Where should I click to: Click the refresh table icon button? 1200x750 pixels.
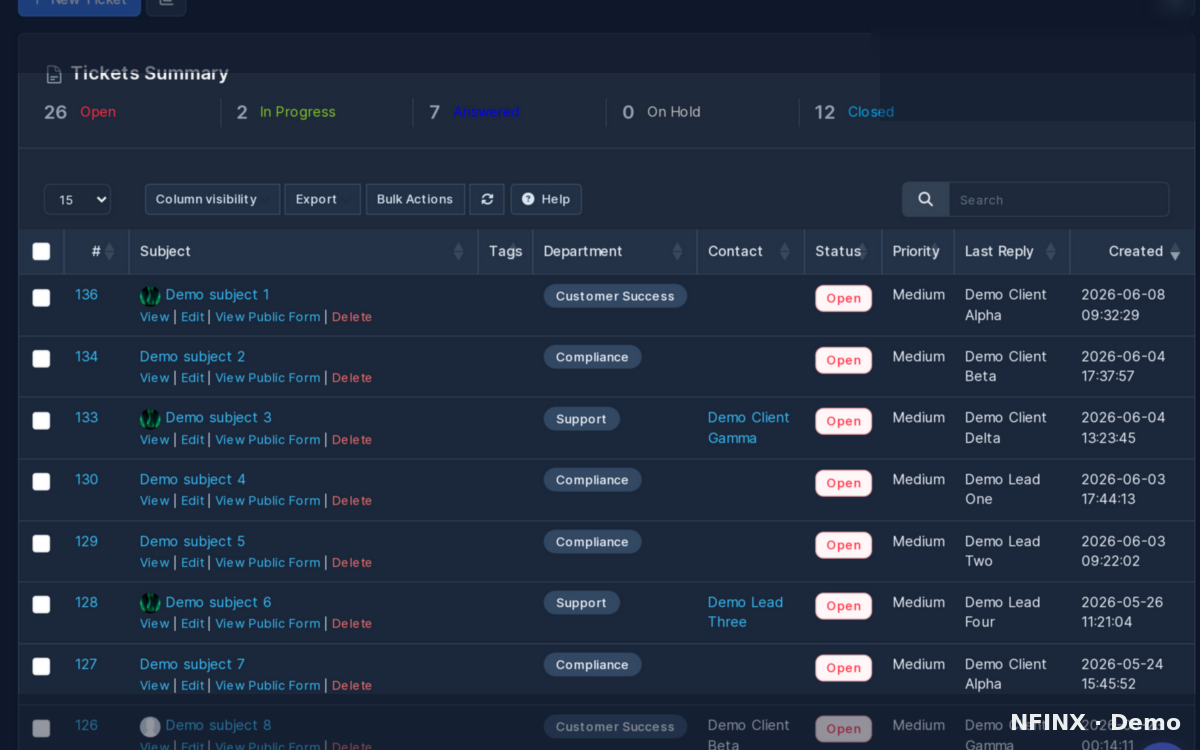(x=487, y=199)
